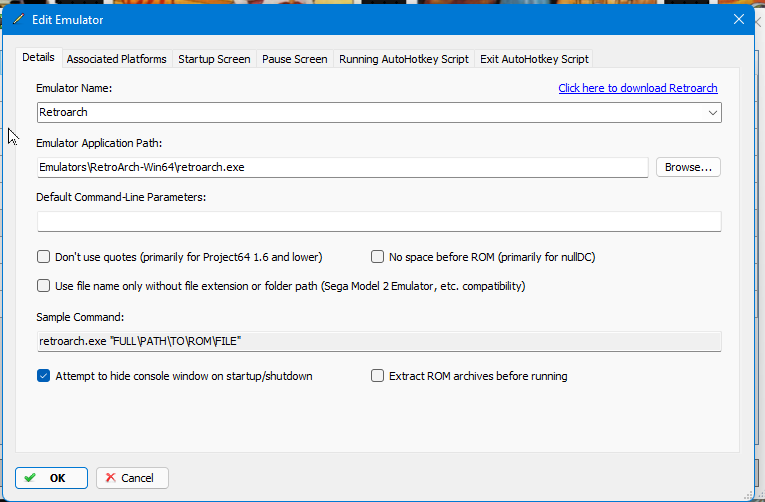Open Running AutoHotkey Script tab

coord(404,59)
